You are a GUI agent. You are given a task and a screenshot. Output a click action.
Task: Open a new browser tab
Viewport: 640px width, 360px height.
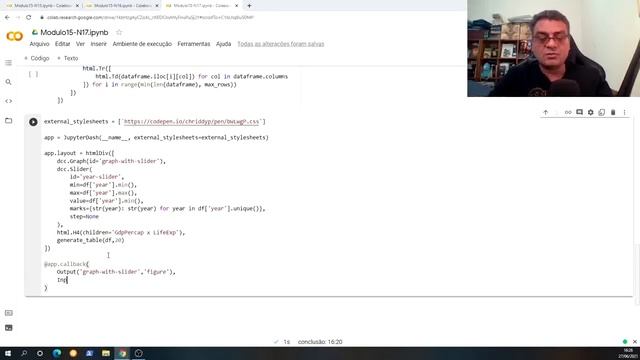click(x=249, y=6)
